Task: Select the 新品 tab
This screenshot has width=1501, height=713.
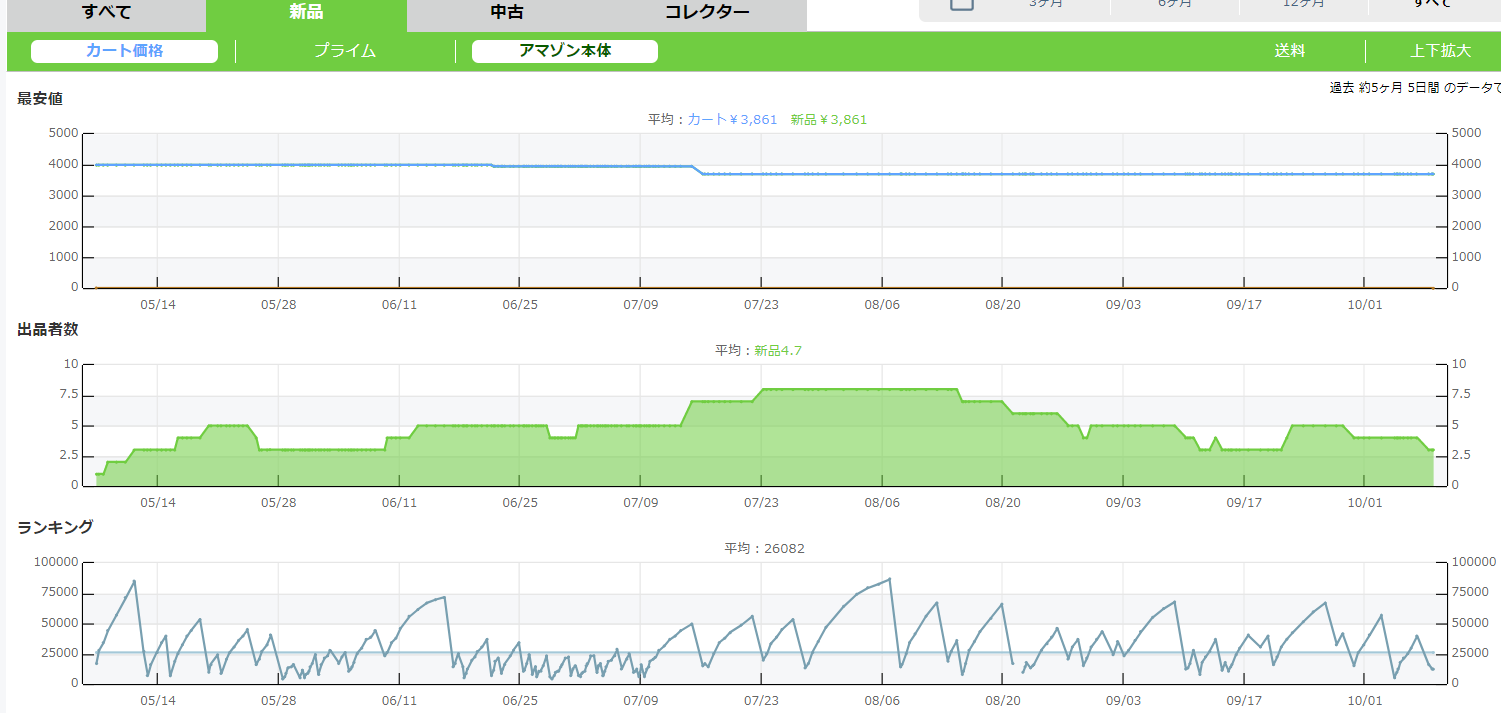Action: tap(306, 13)
